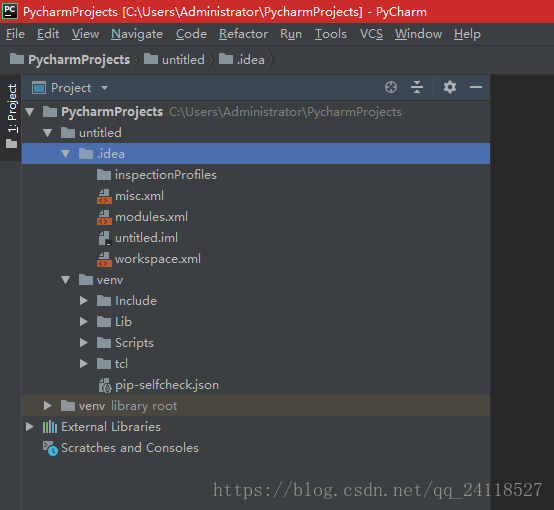Click the External Libraries bars icon
Image resolution: width=554 pixels, height=510 pixels.
[50, 427]
